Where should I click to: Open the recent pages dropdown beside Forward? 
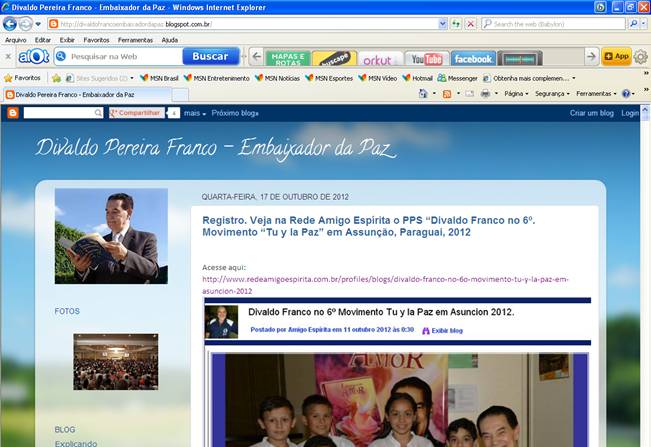click(x=38, y=24)
